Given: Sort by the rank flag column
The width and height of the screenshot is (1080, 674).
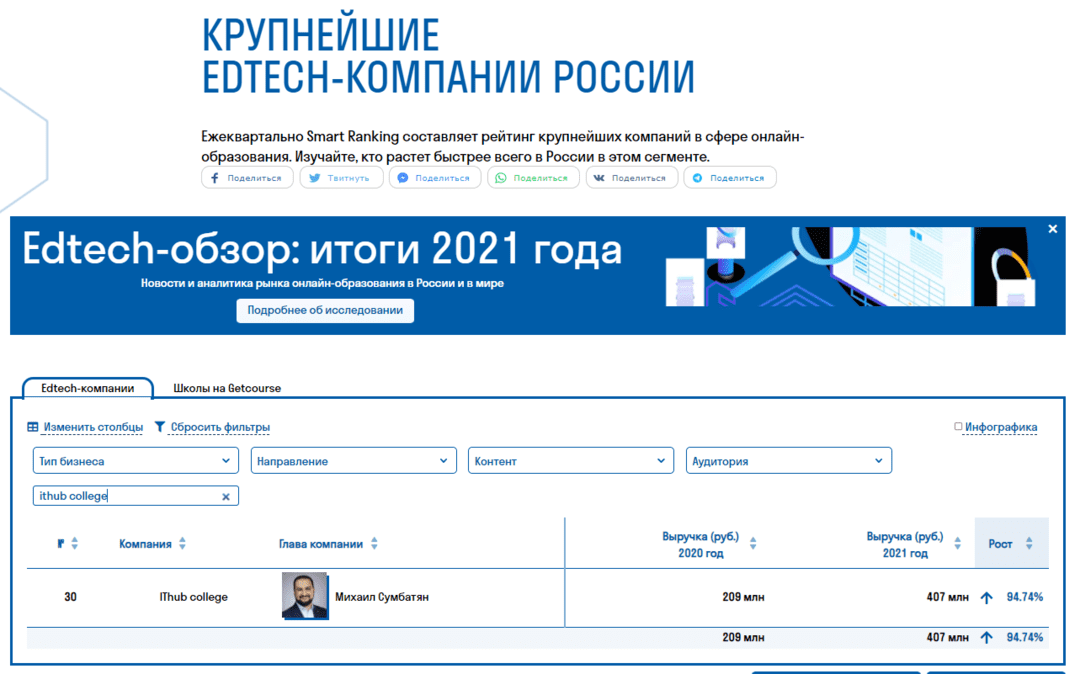Looking at the screenshot, I should (74, 543).
